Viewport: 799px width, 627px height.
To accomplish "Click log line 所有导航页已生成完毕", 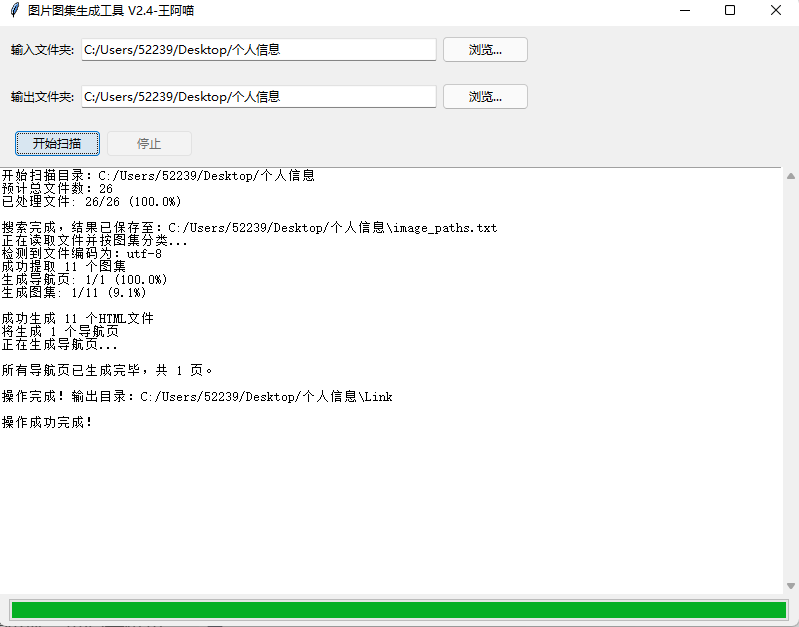I will coord(107,370).
